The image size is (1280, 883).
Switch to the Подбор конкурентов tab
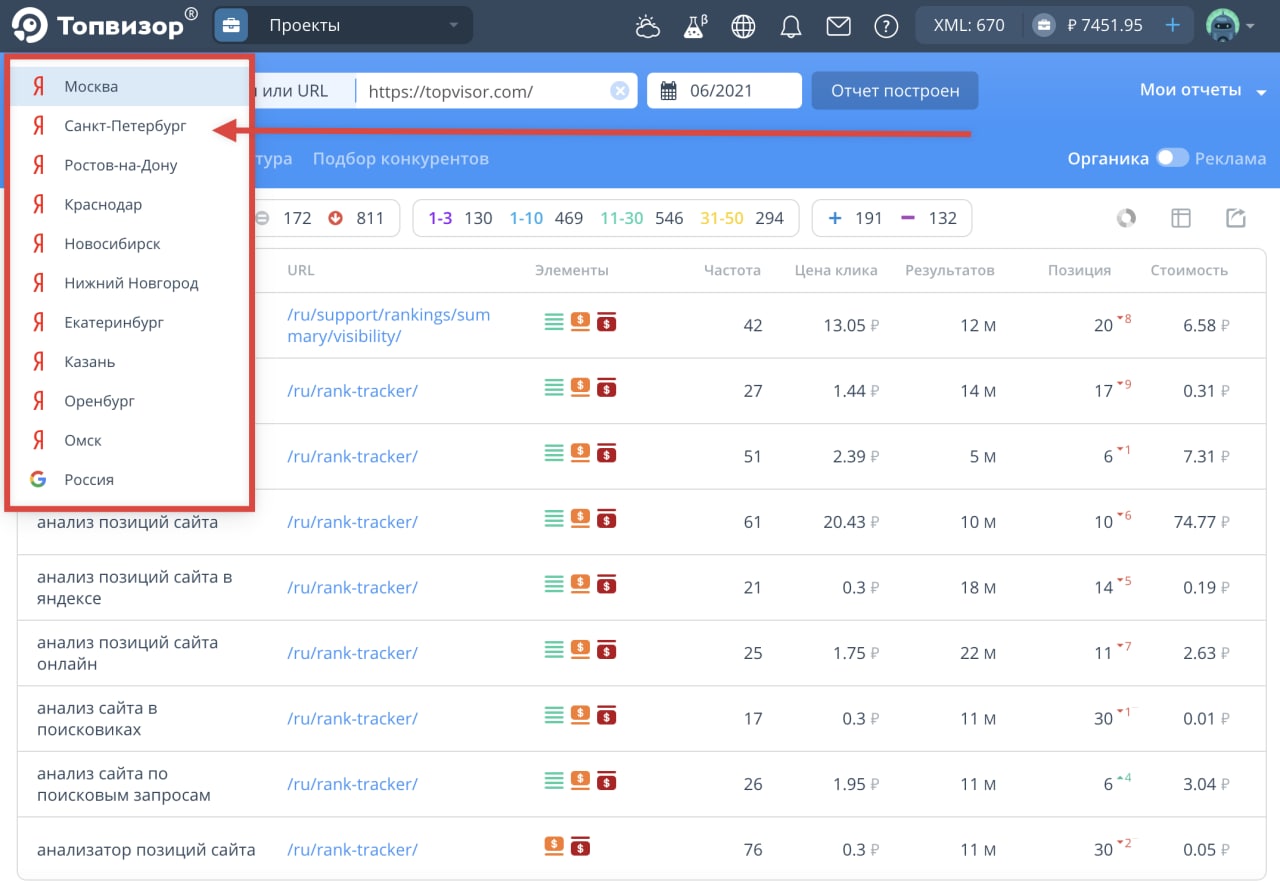pyautogui.click(x=401, y=159)
